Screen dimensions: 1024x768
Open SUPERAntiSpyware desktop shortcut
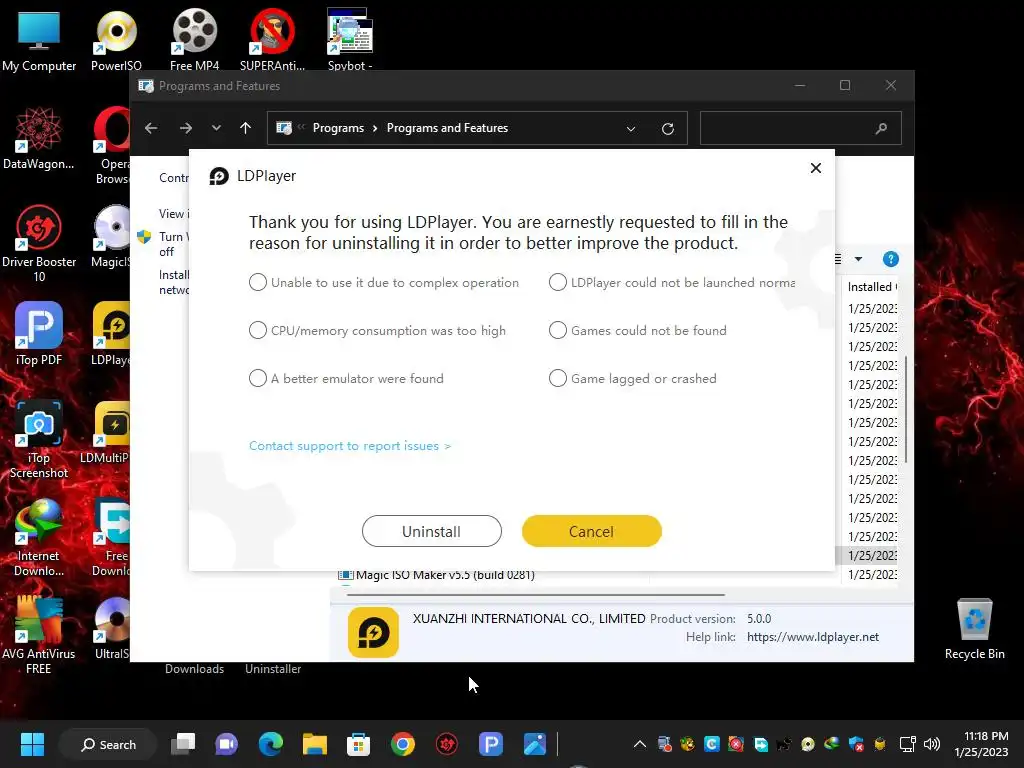pyautogui.click(x=272, y=40)
